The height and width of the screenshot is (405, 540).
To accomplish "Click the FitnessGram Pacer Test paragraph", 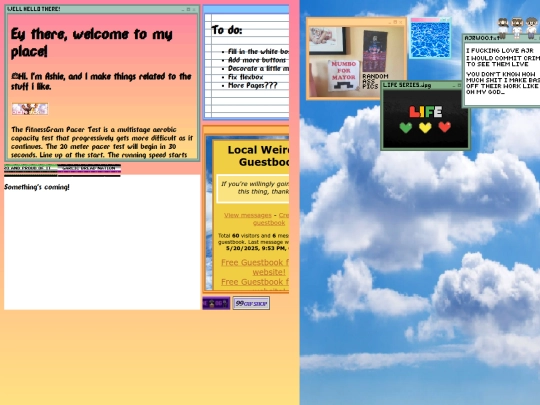I will [102, 142].
